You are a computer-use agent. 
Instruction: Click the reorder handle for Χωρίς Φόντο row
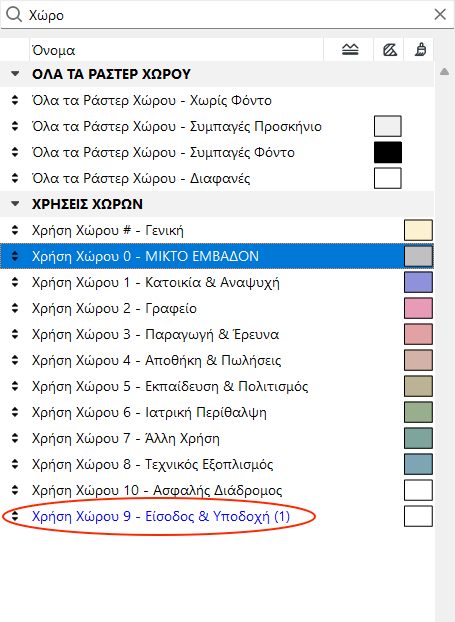[x=15, y=100]
